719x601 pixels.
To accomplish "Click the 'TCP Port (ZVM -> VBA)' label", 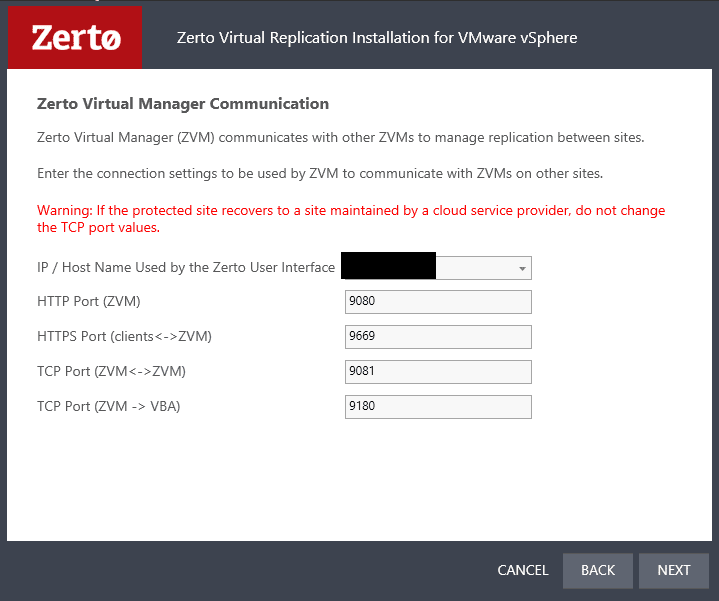I will pyautogui.click(x=109, y=406).
